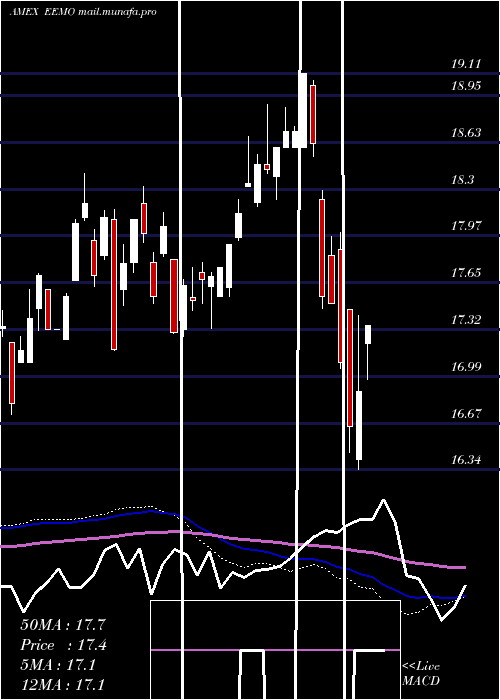500x700 pixels.
Task: Click the Live MACD label
Action: pyautogui.click(x=421, y=674)
